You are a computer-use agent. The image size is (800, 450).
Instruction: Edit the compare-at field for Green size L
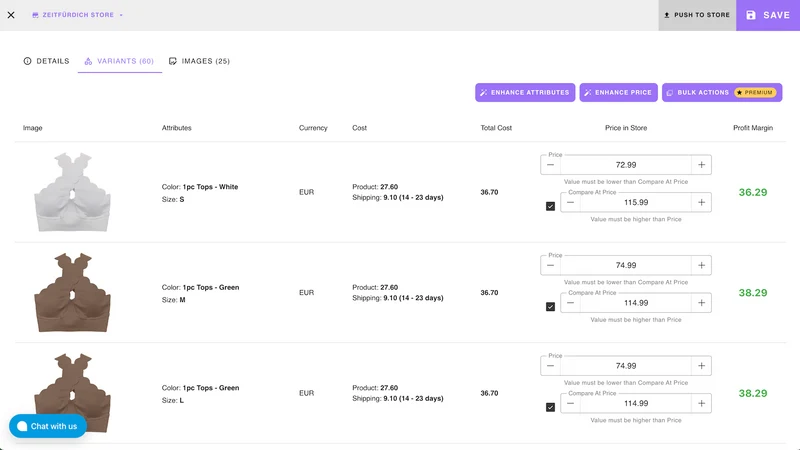pyautogui.click(x=636, y=404)
